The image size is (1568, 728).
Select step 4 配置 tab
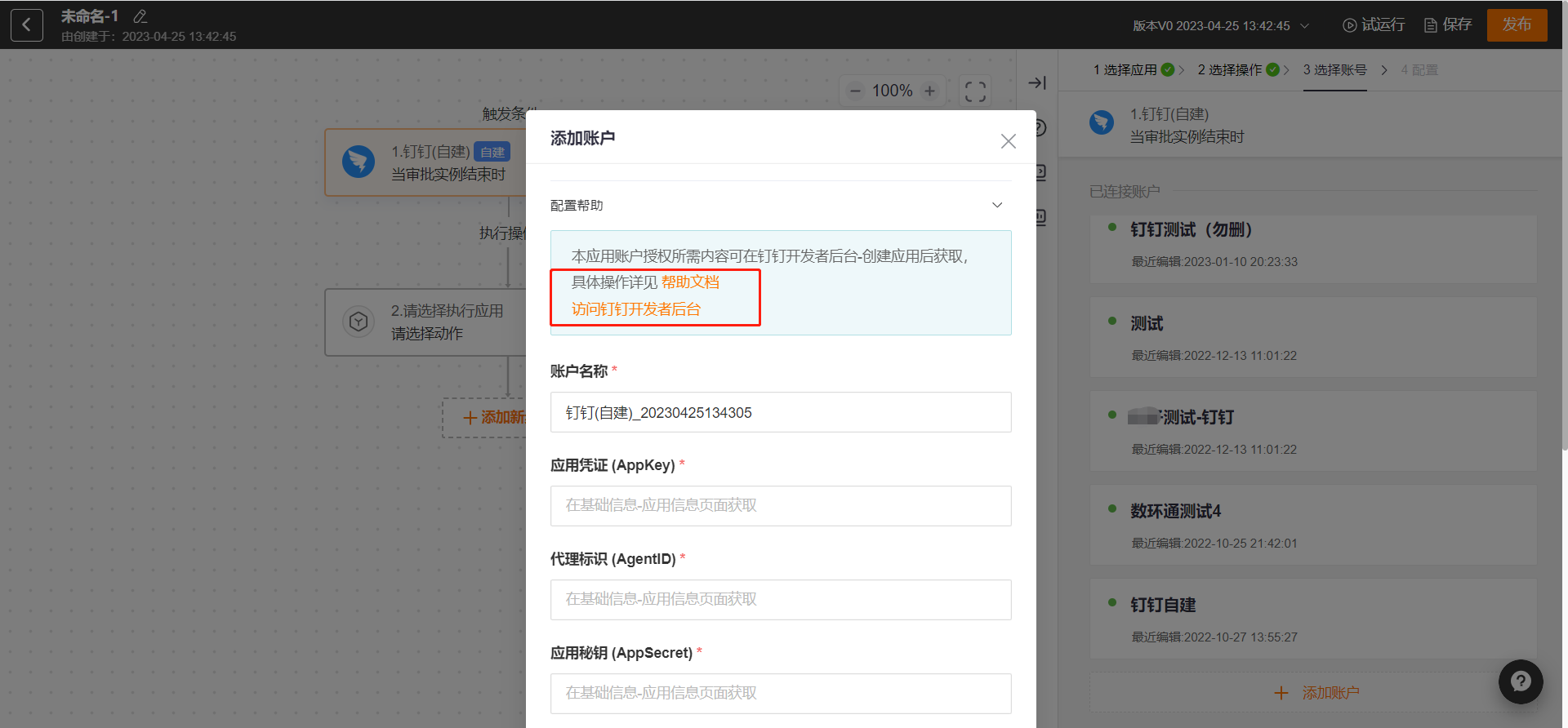point(1419,70)
